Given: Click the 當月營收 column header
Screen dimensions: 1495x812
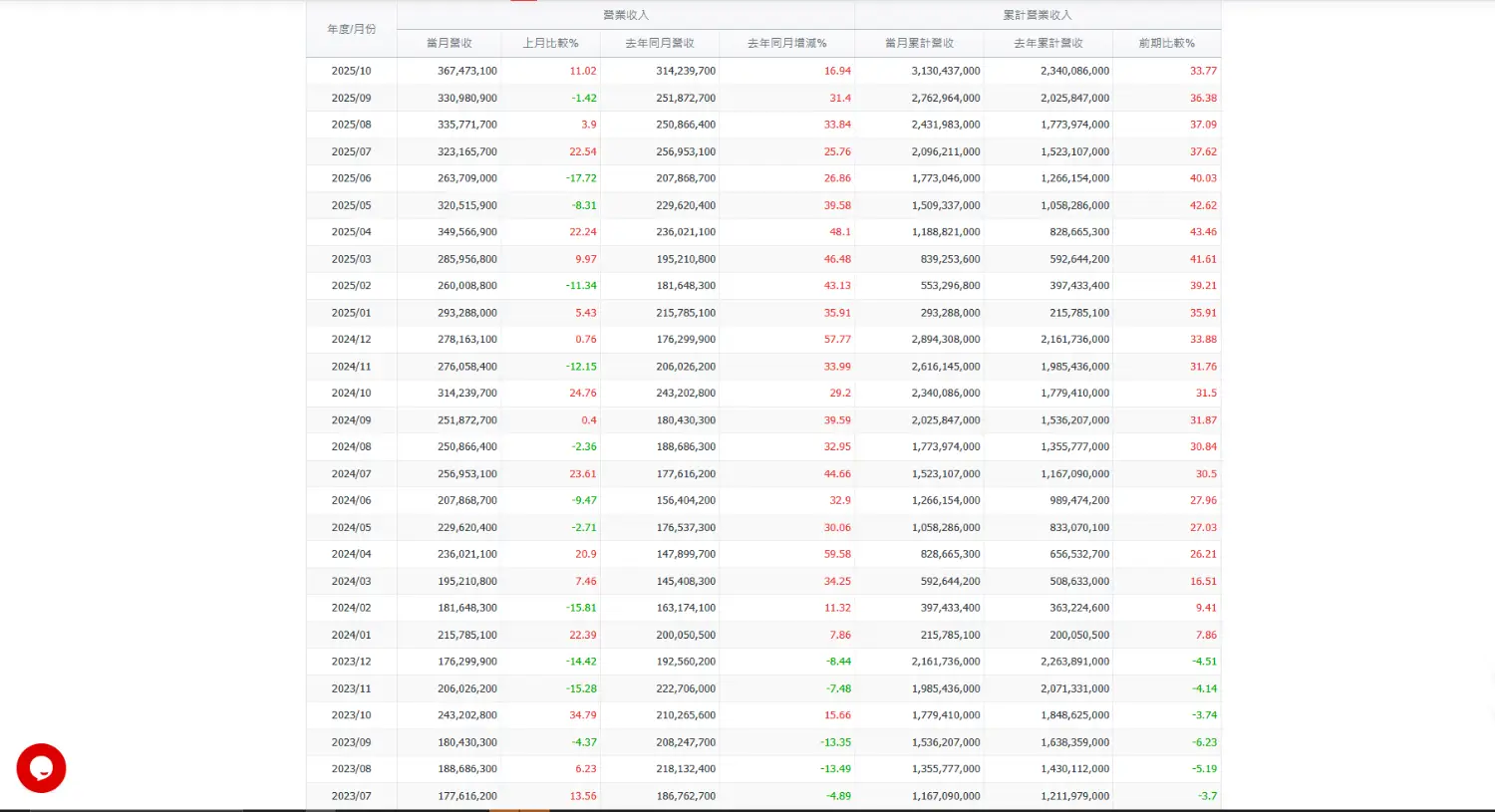Looking at the screenshot, I should [448, 43].
